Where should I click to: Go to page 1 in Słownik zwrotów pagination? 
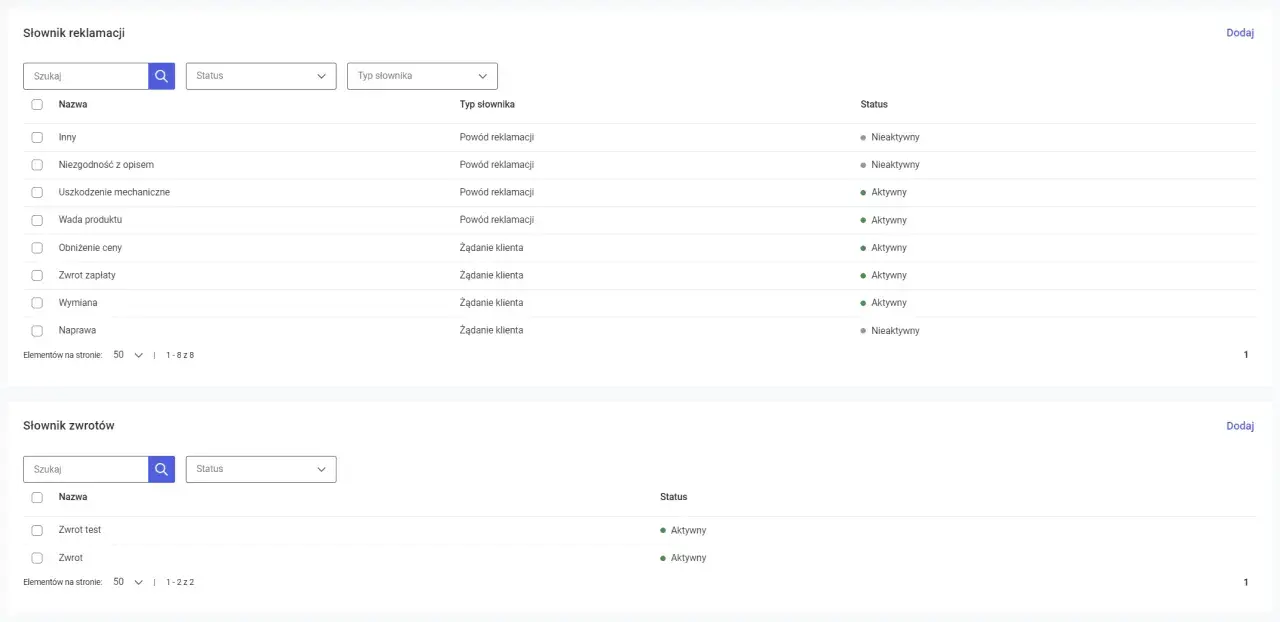tap(1246, 582)
